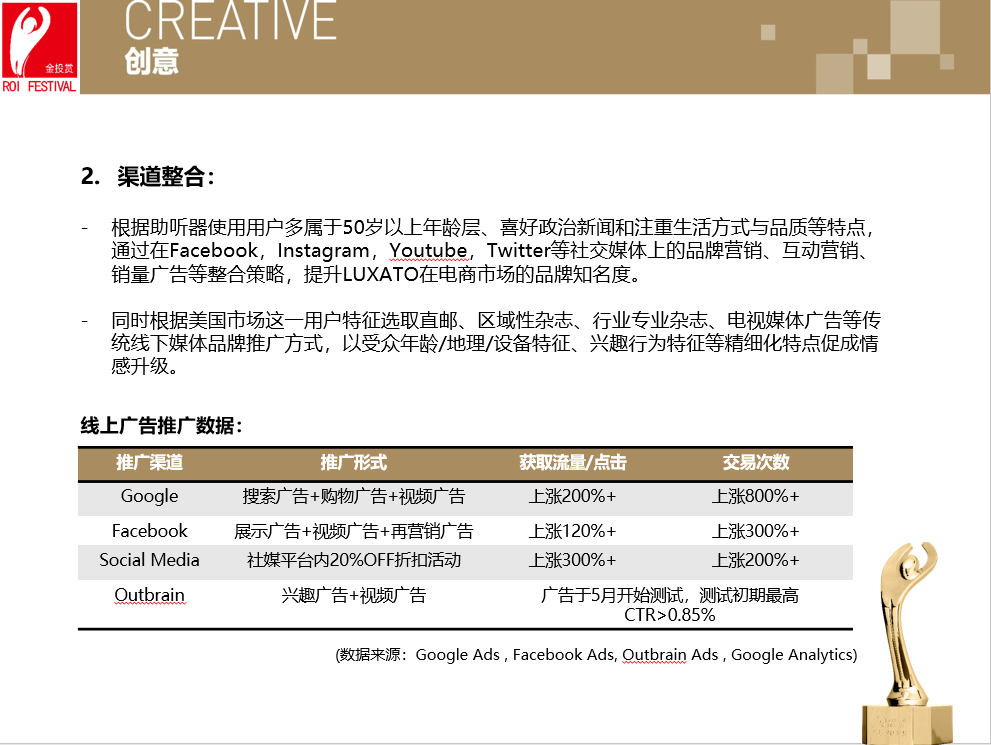Screen dimensions: 991x745
Task: Click the underlined Outbrain table cell
Action: click(x=149, y=595)
